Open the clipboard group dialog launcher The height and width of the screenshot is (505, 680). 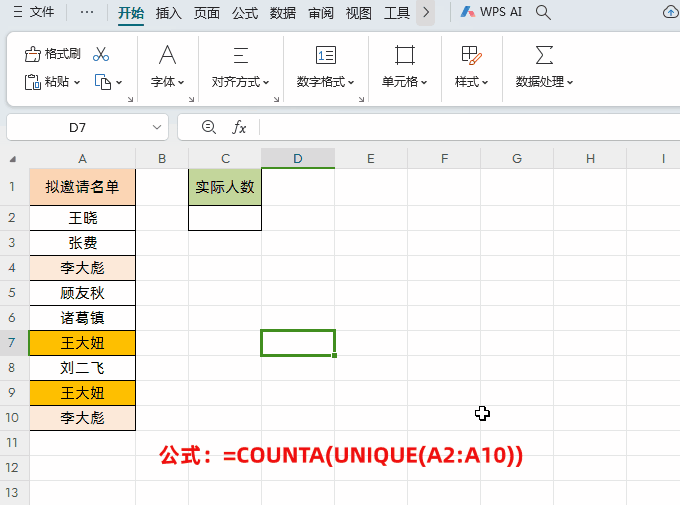pyautogui.click(x=131, y=99)
